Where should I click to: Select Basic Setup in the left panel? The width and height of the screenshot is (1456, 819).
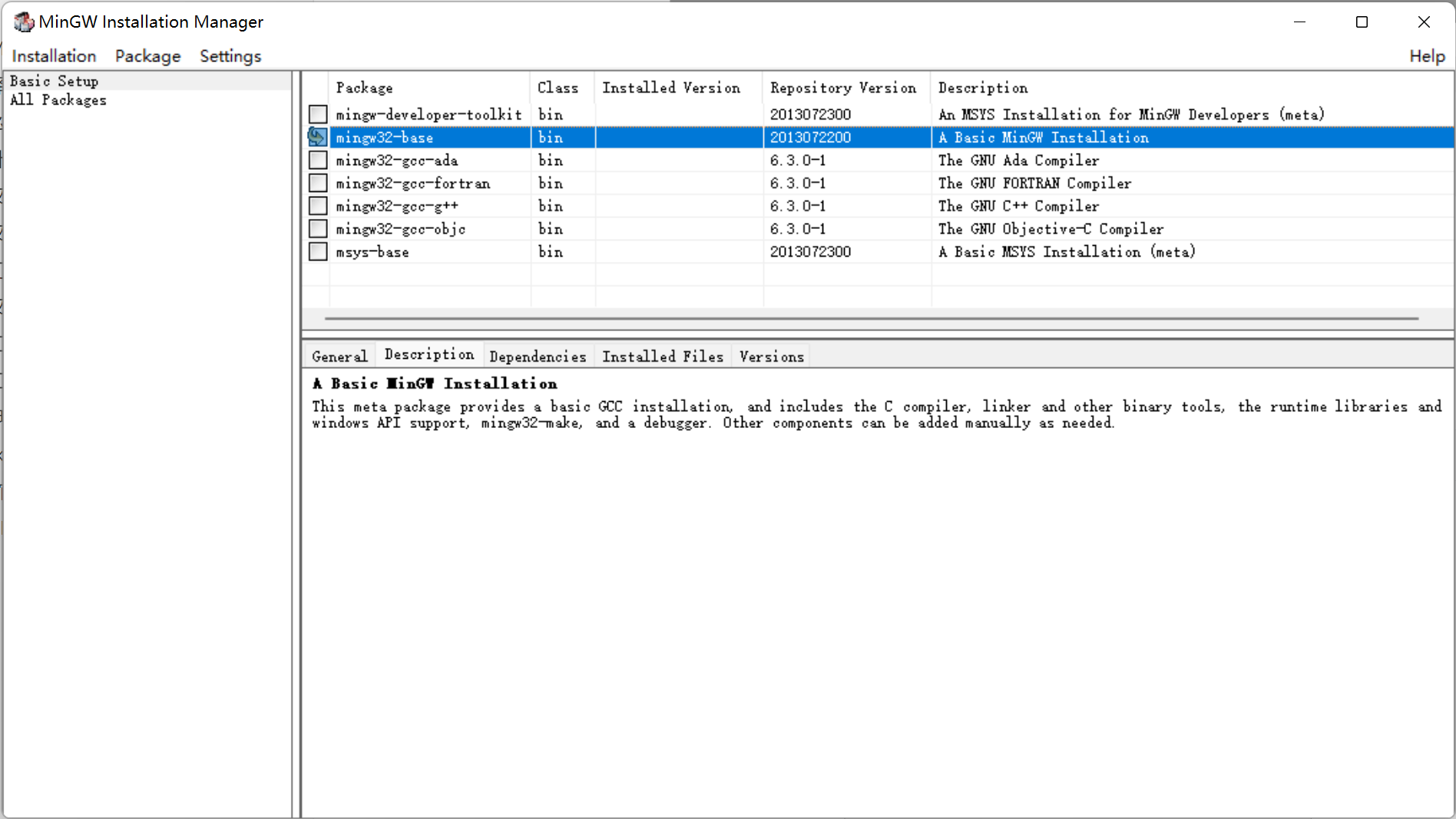pos(54,81)
